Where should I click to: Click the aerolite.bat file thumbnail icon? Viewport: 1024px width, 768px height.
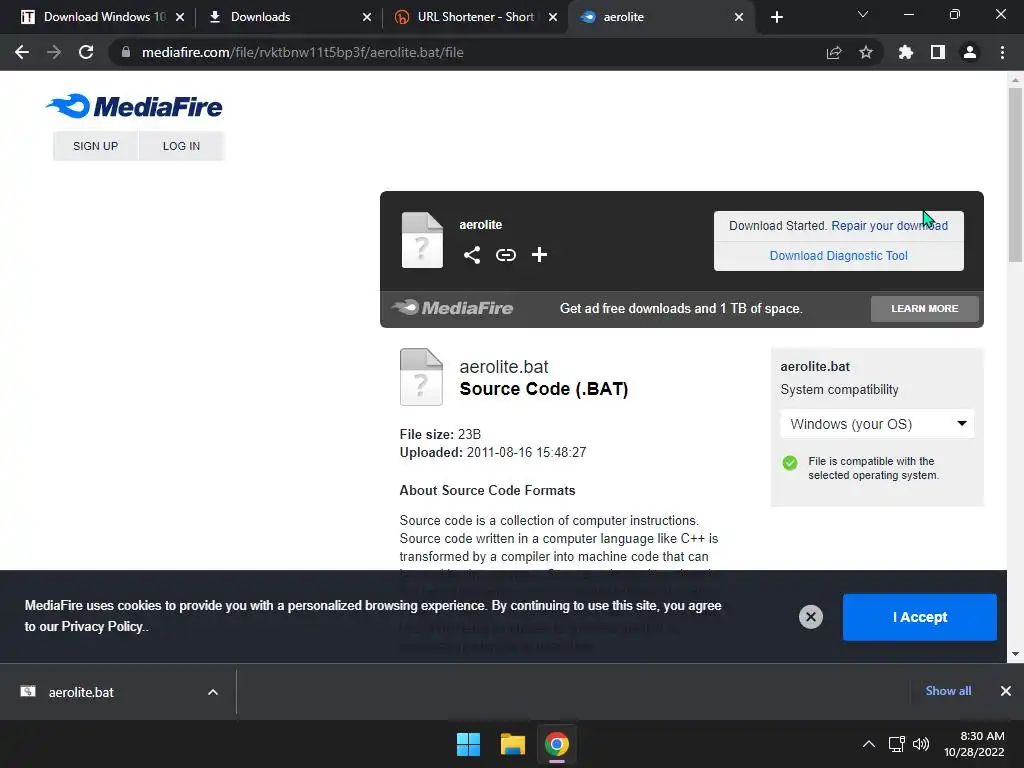tap(421, 377)
